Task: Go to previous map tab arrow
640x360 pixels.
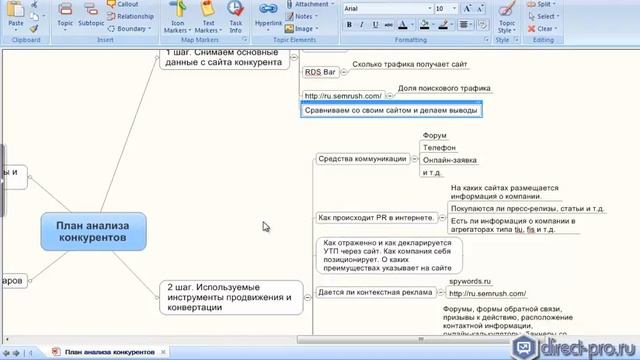Action: (6, 353)
